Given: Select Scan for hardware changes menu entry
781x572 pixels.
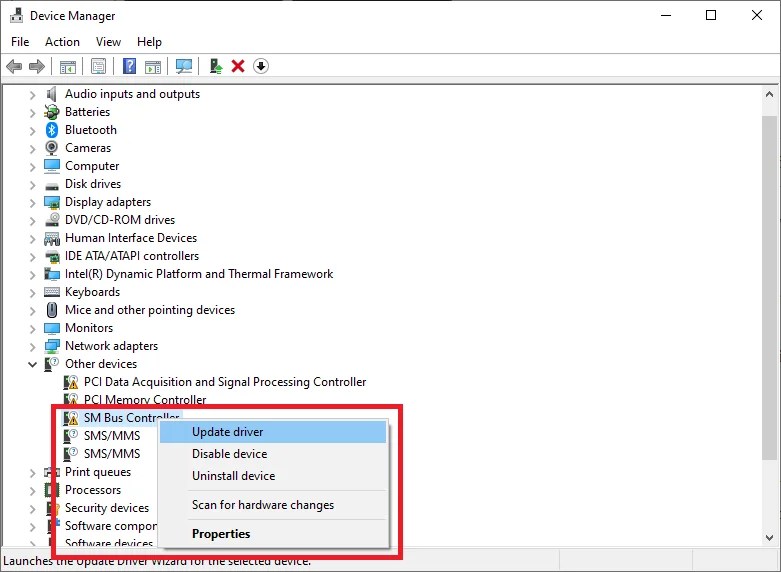Looking at the screenshot, I should point(273,505).
